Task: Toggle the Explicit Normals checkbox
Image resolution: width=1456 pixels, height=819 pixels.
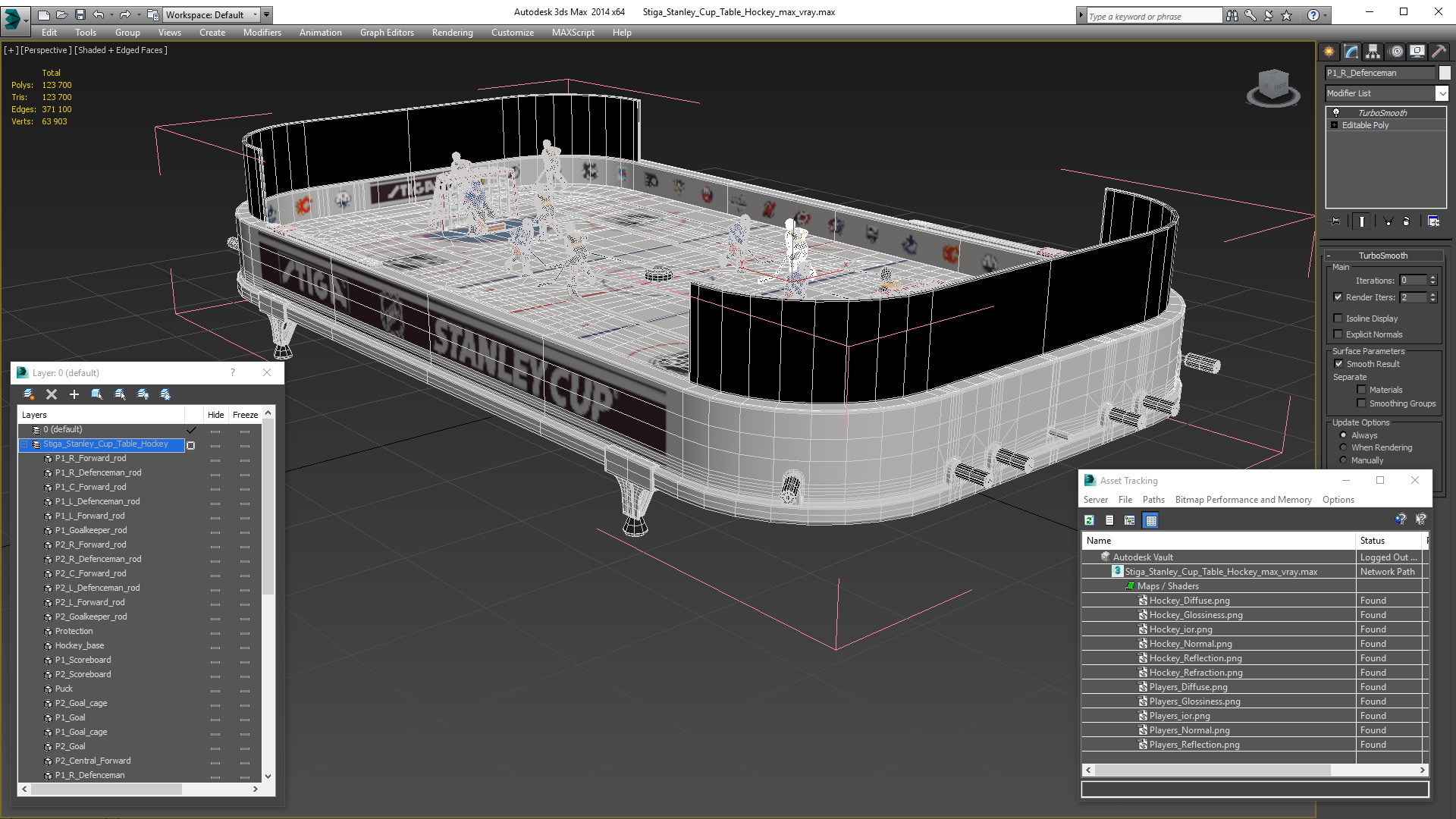Action: coord(1338,334)
